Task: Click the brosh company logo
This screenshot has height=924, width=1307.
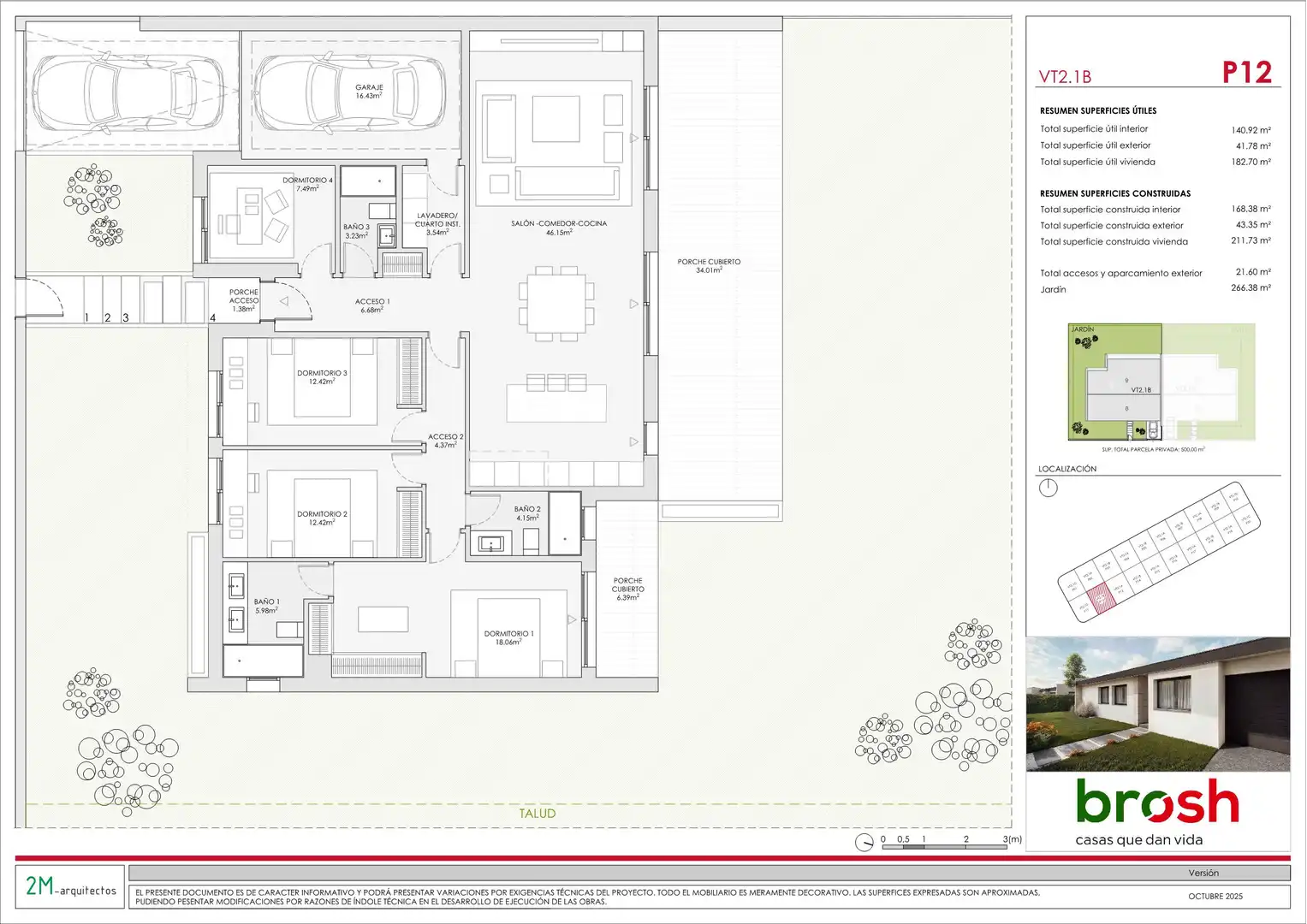Action: [1157, 802]
